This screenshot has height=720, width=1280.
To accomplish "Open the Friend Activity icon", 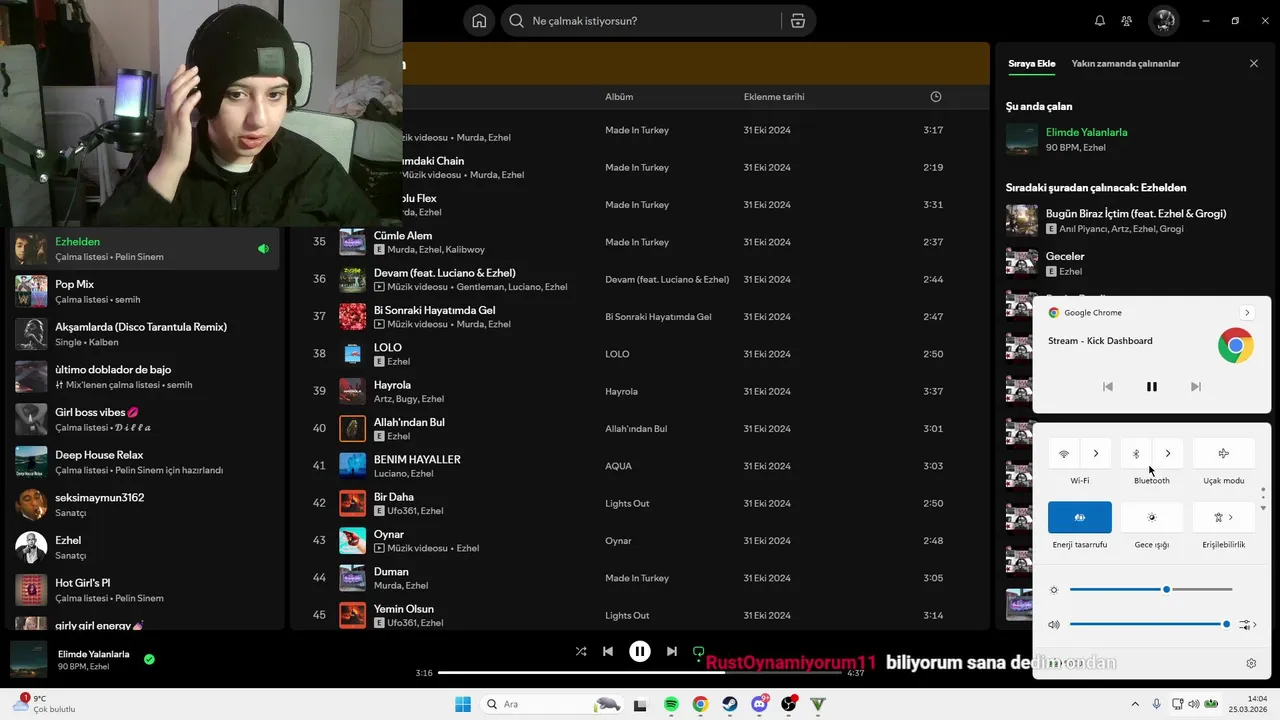I will coord(1127,21).
